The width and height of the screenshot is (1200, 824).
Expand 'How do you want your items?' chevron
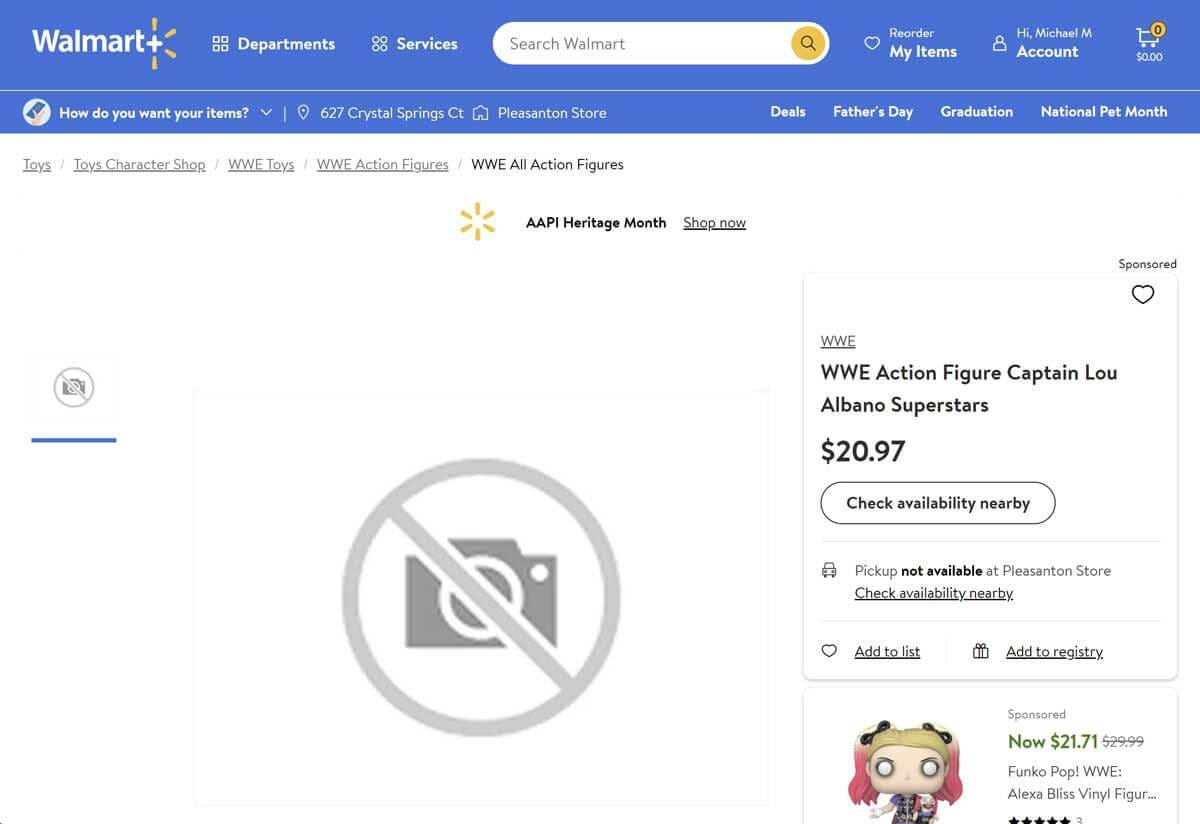tap(266, 112)
